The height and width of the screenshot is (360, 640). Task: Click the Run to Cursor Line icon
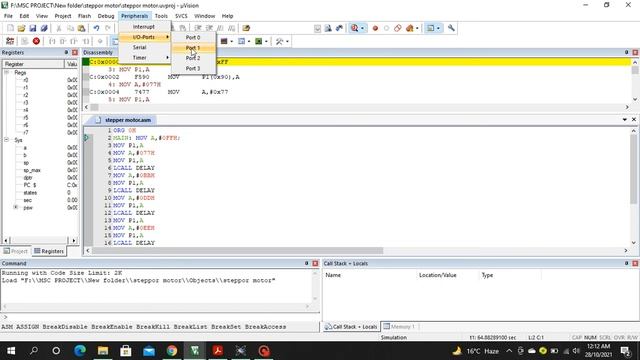point(86,41)
